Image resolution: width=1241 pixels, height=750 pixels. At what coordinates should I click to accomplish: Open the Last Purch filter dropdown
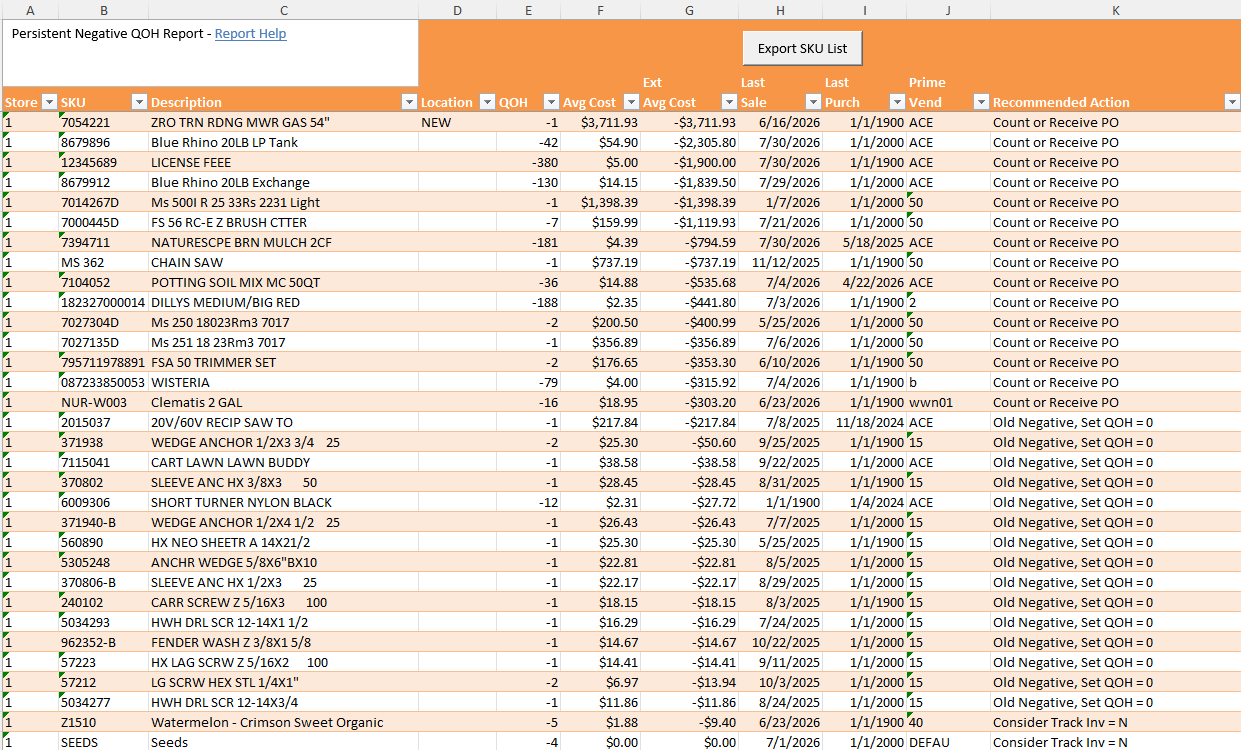point(897,102)
